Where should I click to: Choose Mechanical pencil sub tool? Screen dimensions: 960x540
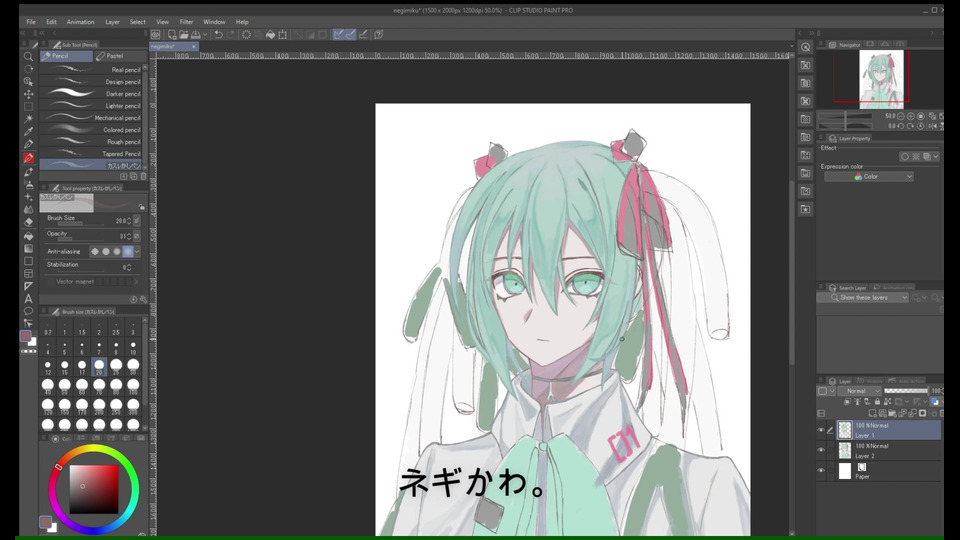(92, 118)
